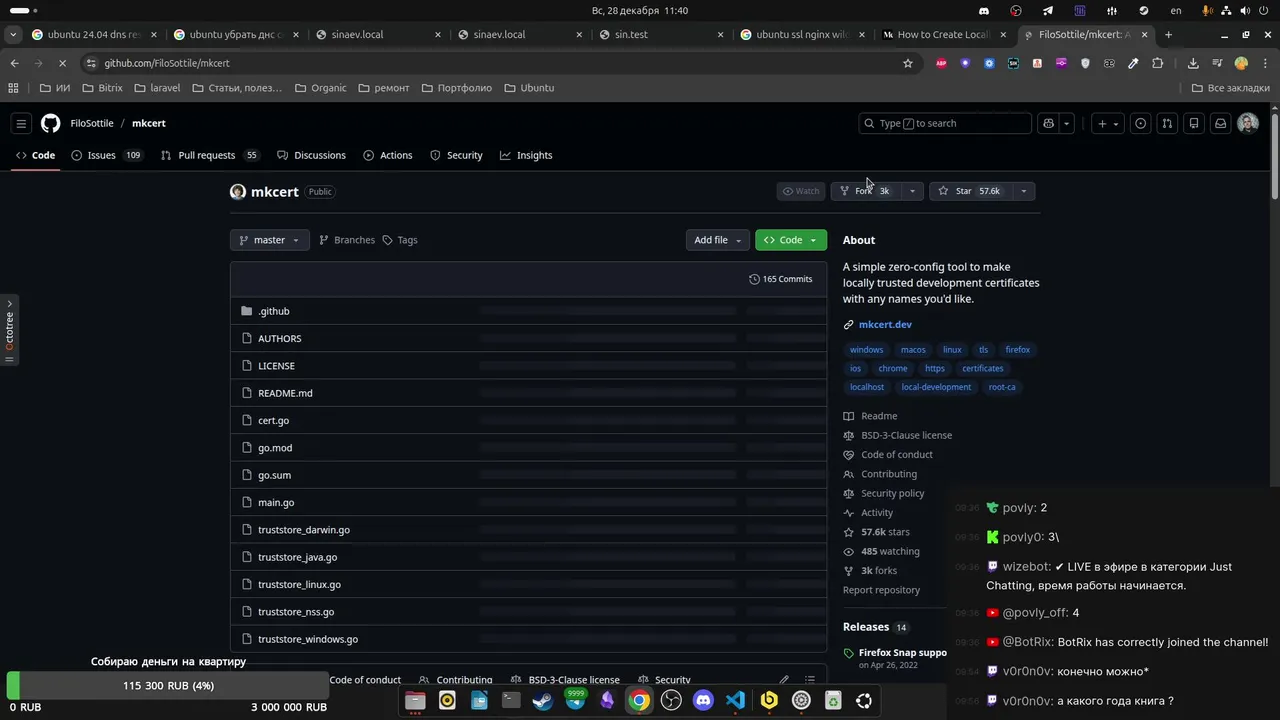Toggle Watch on mkcert repository
The height and width of the screenshot is (720, 1280).
[801, 191]
